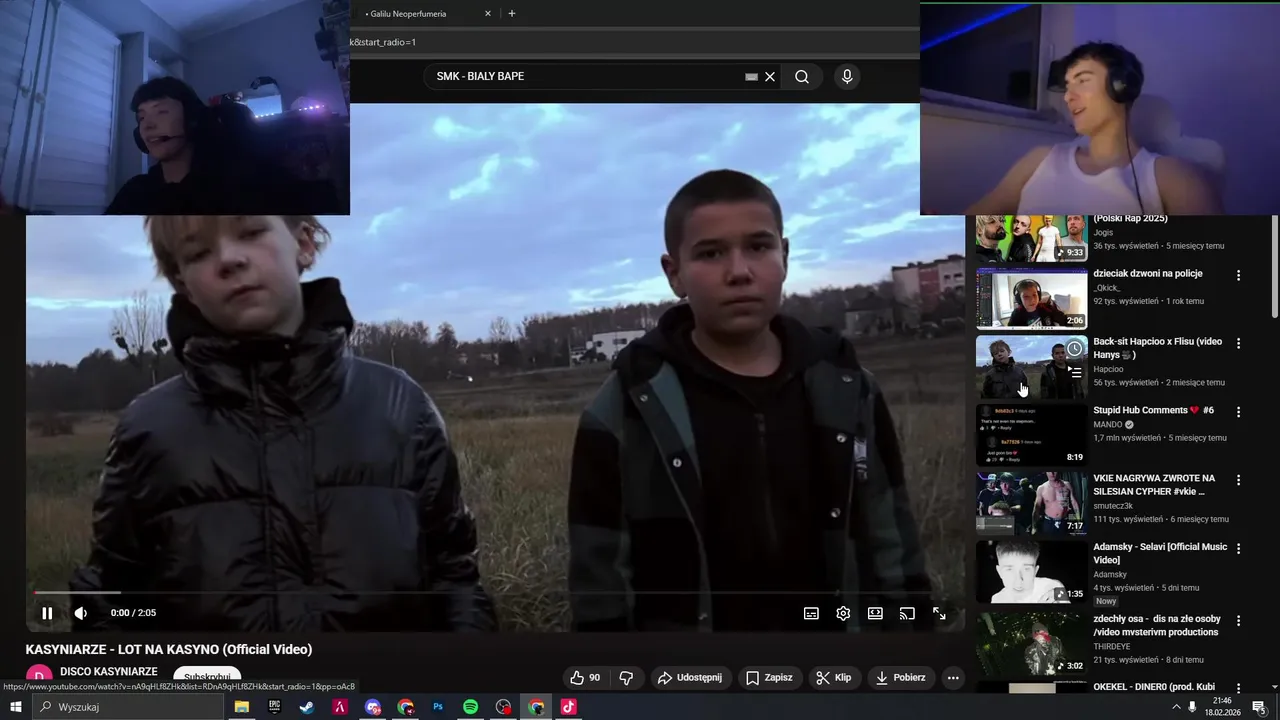1280x720 pixels.
Task: Open the VKIE NAGRYWA ZWROTE thumbnail
Action: 1031,503
